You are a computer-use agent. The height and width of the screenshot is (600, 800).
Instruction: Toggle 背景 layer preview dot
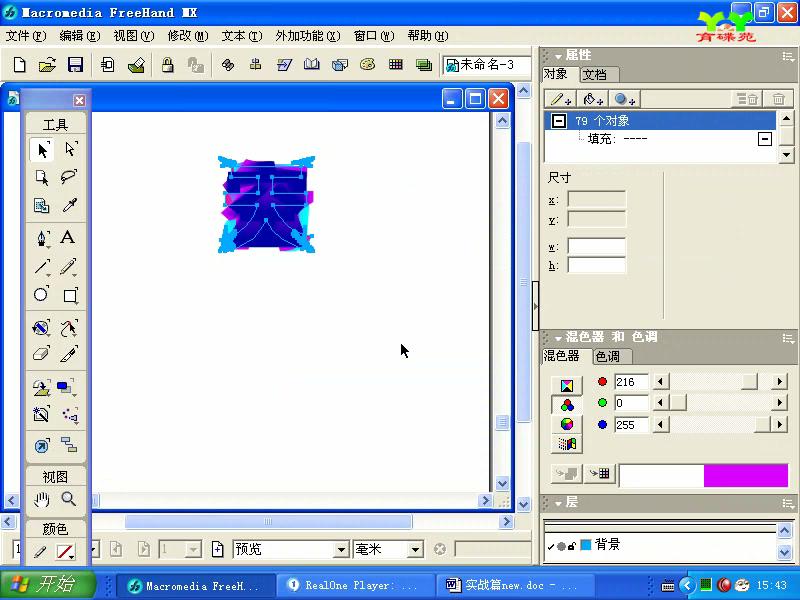coord(561,546)
